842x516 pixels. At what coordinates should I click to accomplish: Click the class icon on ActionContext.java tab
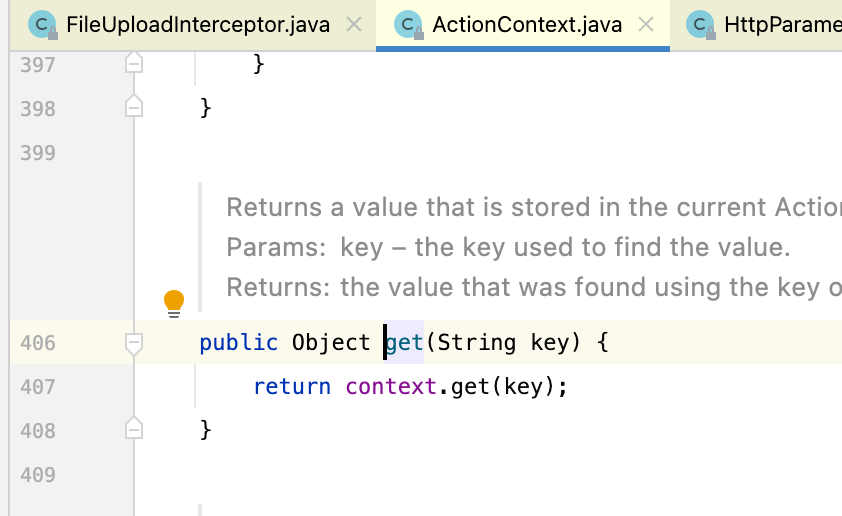[407, 24]
